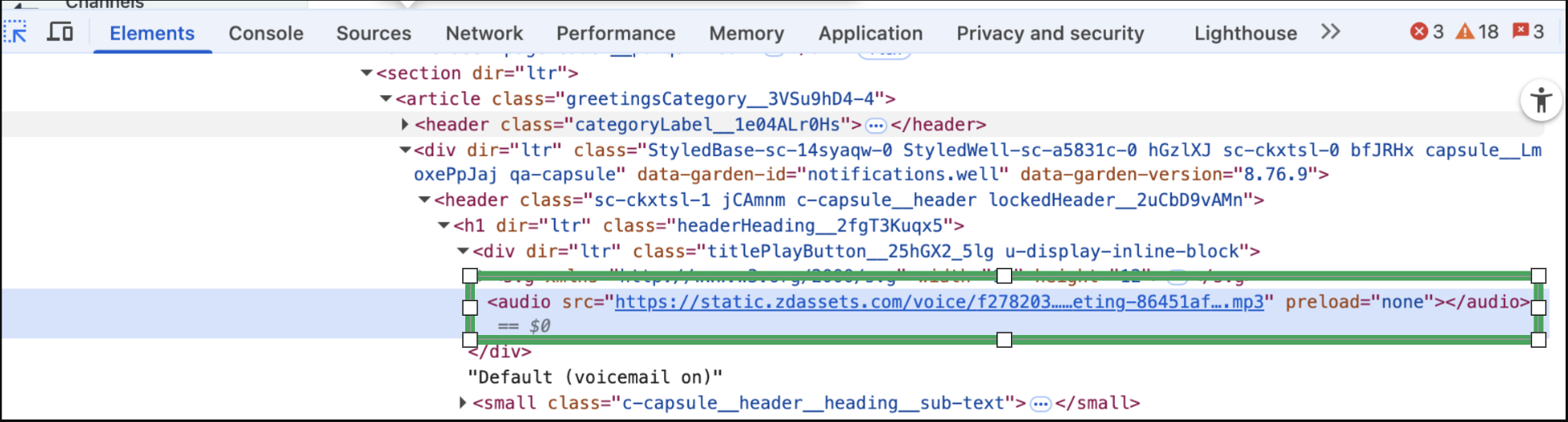
Task: Select the "Default (voicemail on)" text node
Action: click(x=595, y=377)
